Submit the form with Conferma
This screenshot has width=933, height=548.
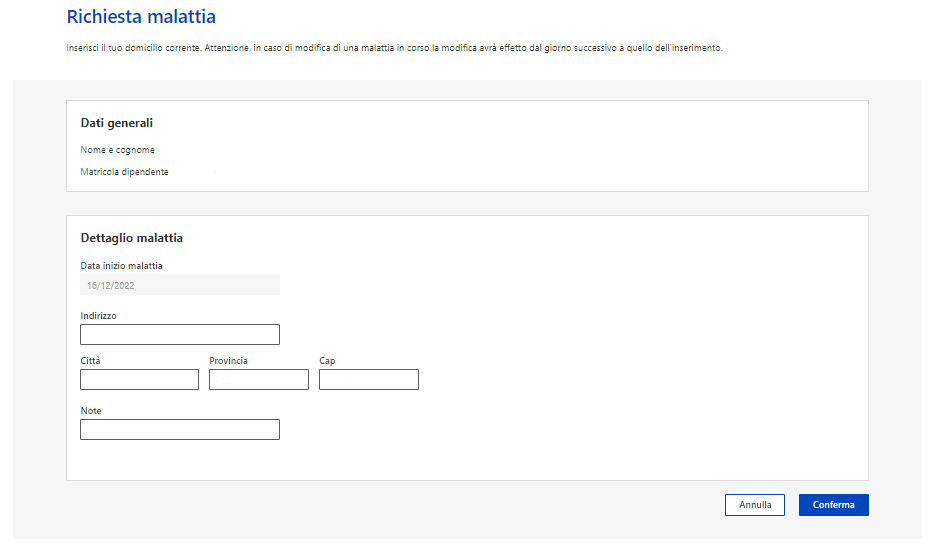833,505
